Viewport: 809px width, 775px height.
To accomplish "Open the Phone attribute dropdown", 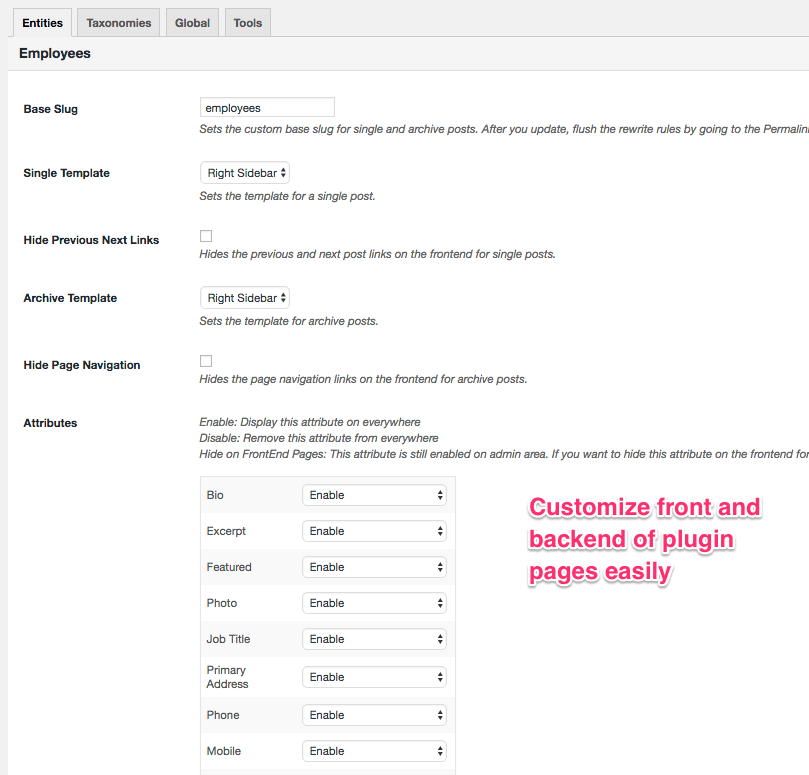I will (x=374, y=715).
